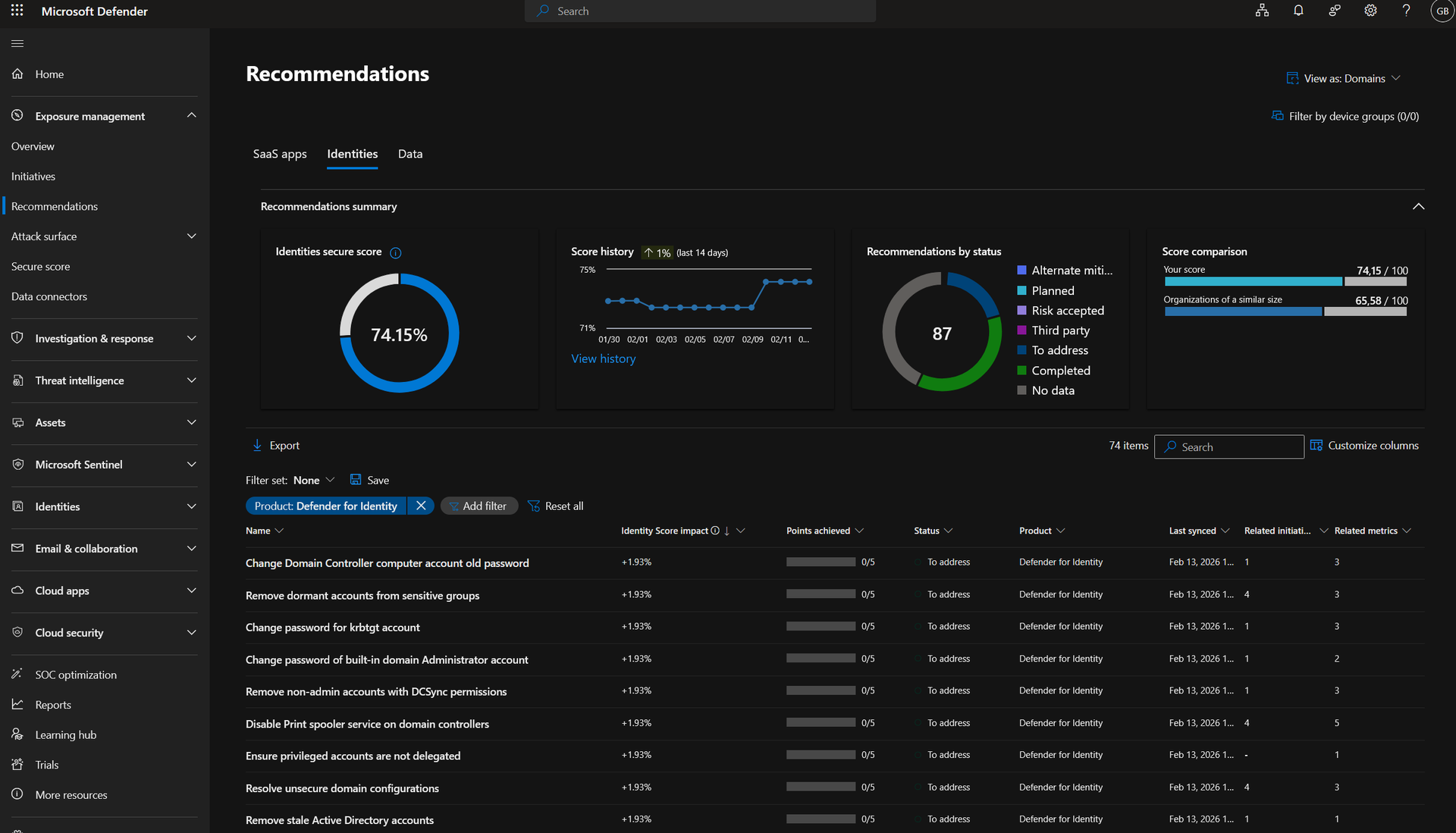This screenshot has height=833, width=1456.
Task: Open the app launcher grid icon
Action: pyautogui.click(x=17, y=11)
